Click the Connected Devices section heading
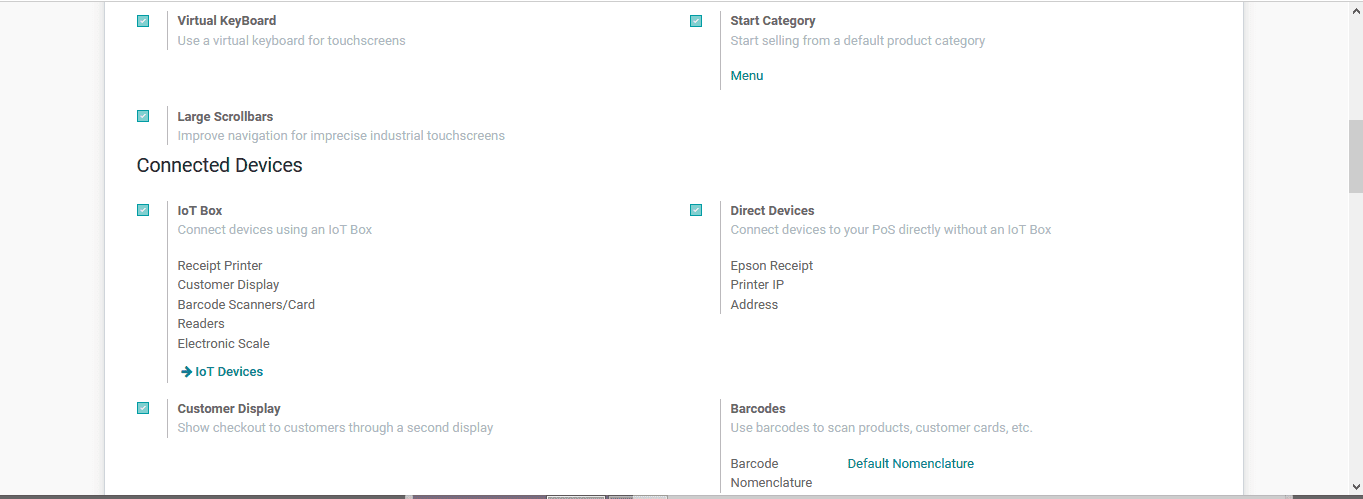This screenshot has height=499, width=1363. [219, 166]
